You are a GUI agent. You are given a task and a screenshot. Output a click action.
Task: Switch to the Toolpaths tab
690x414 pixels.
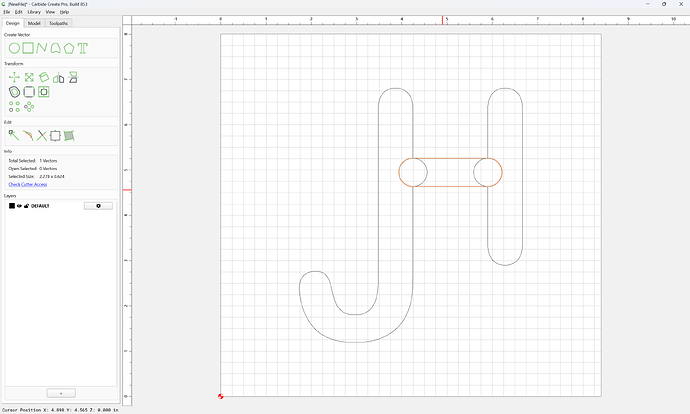coord(59,23)
